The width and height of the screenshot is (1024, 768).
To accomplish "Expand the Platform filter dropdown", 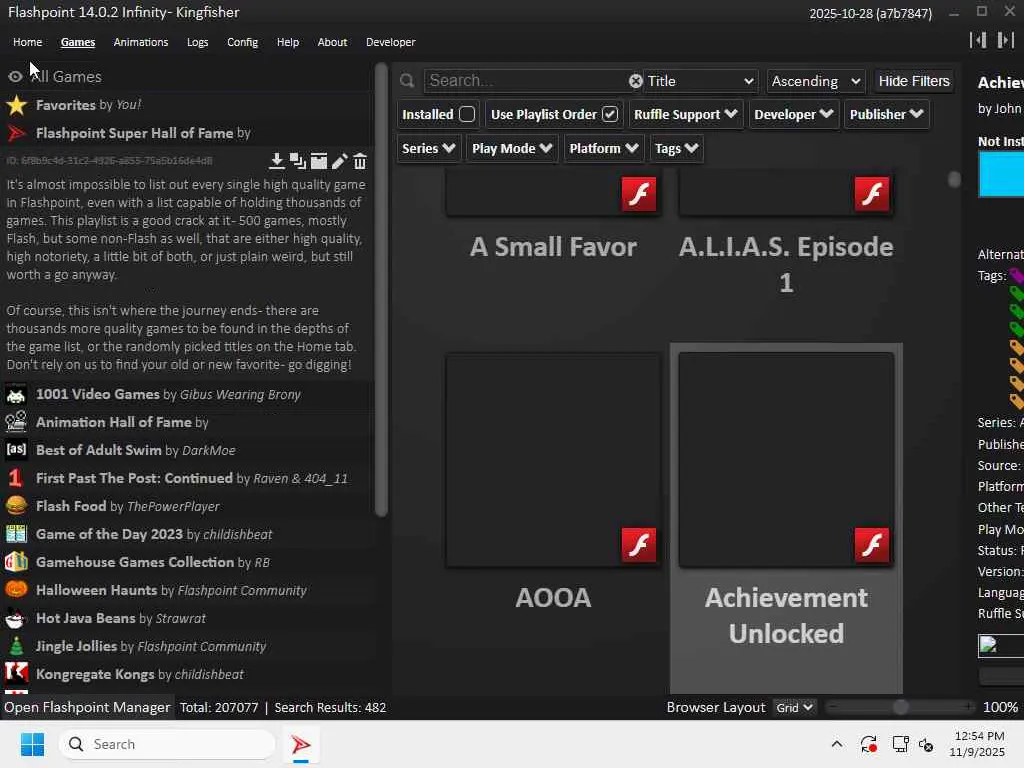I will pos(603,148).
